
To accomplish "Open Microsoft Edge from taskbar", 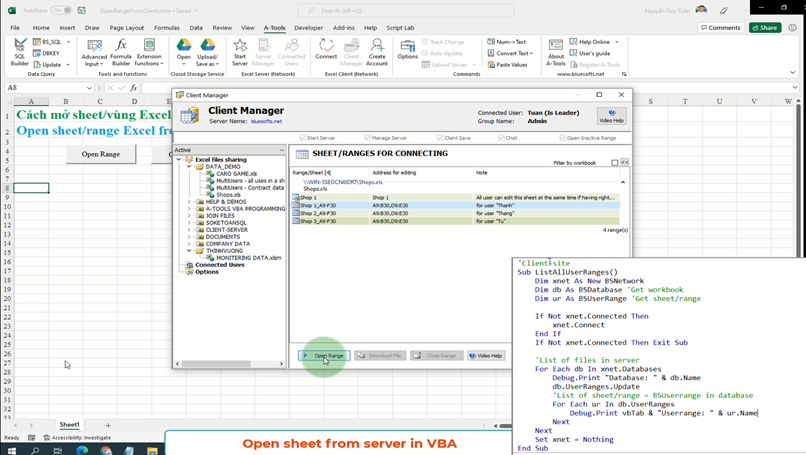I will (82, 450).
